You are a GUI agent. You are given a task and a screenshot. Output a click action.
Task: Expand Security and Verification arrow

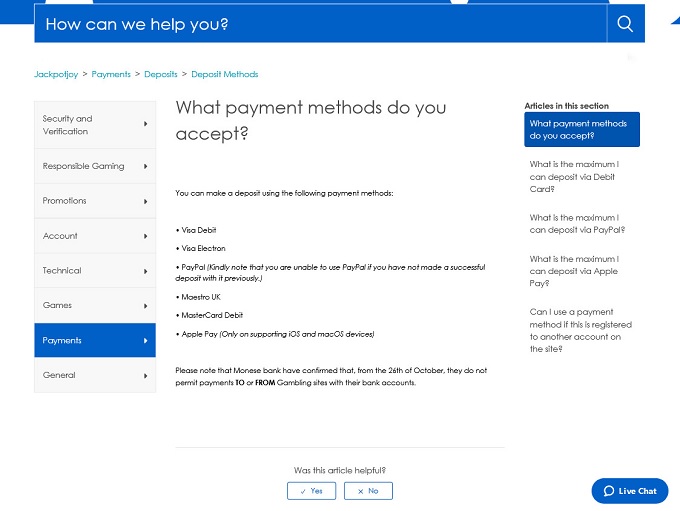(146, 124)
